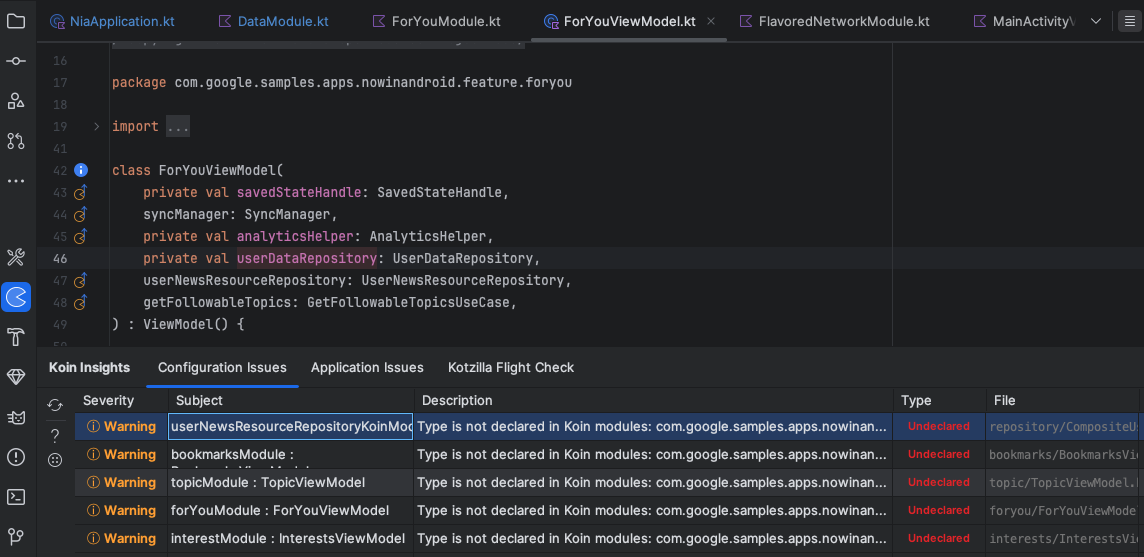The image size is (1144, 557).
Task: Open the Problems tool window icon
Action: (16, 457)
